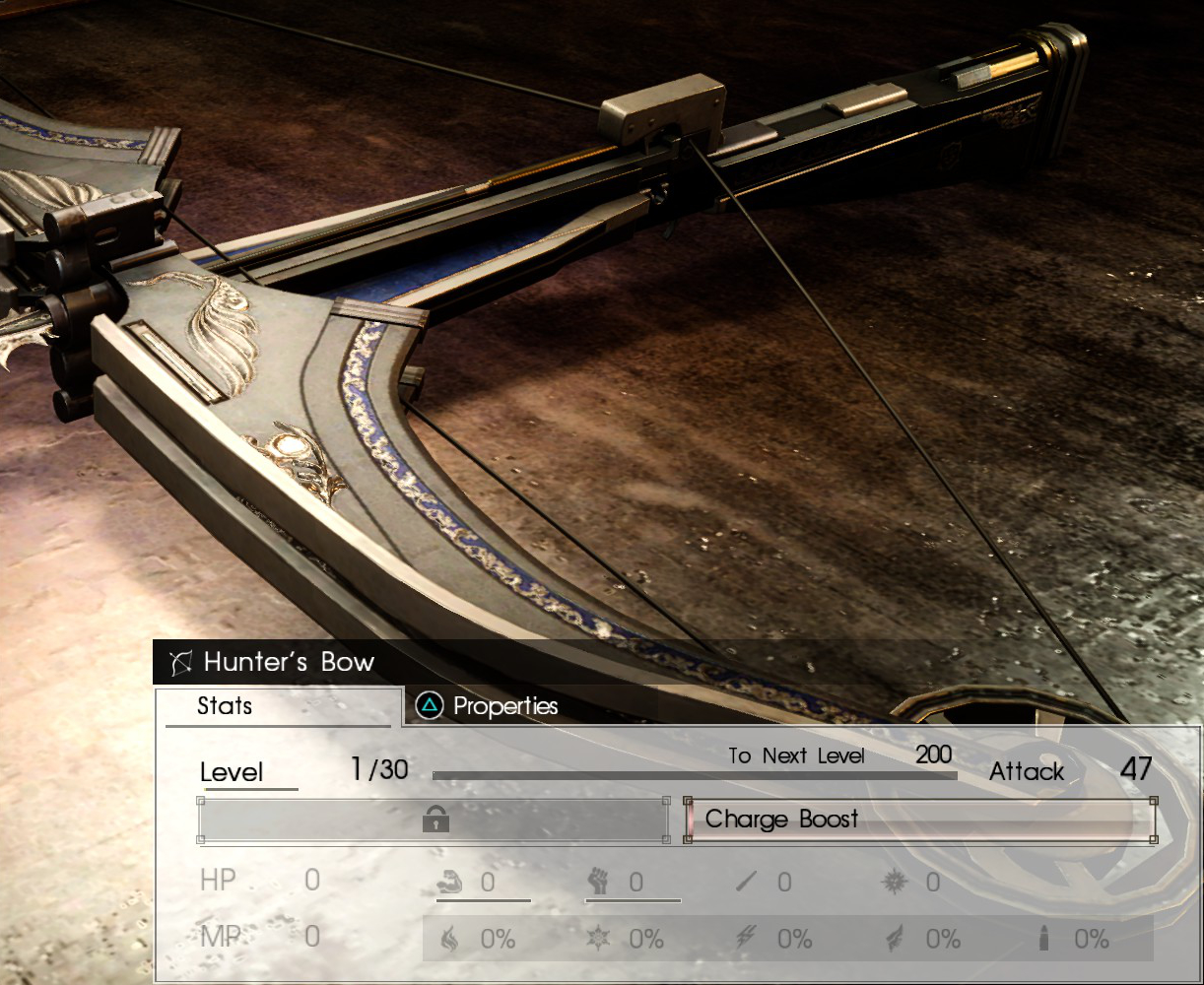The width and height of the screenshot is (1204, 985).
Task: Click the flame fire resistance icon
Action: coord(449,940)
